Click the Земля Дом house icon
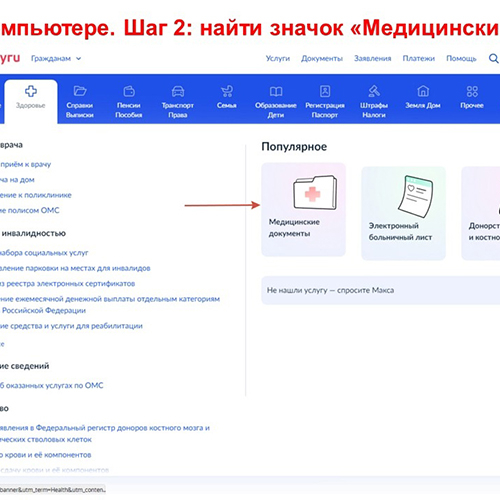Screen dimensions: 500x500 (x=423, y=91)
